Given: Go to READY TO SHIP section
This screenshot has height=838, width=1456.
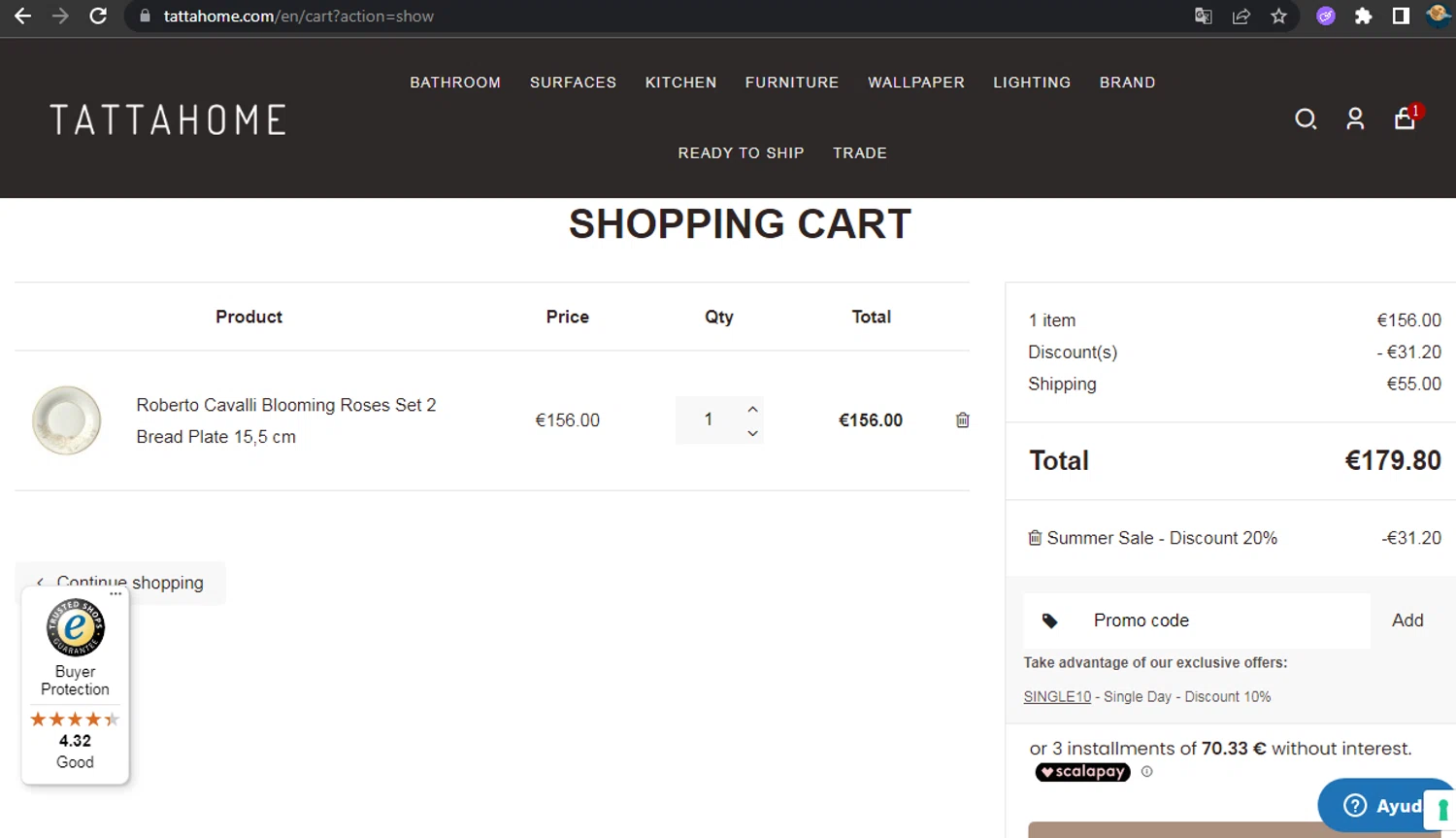Looking at the screenshot, I should (x=741, y=153).
